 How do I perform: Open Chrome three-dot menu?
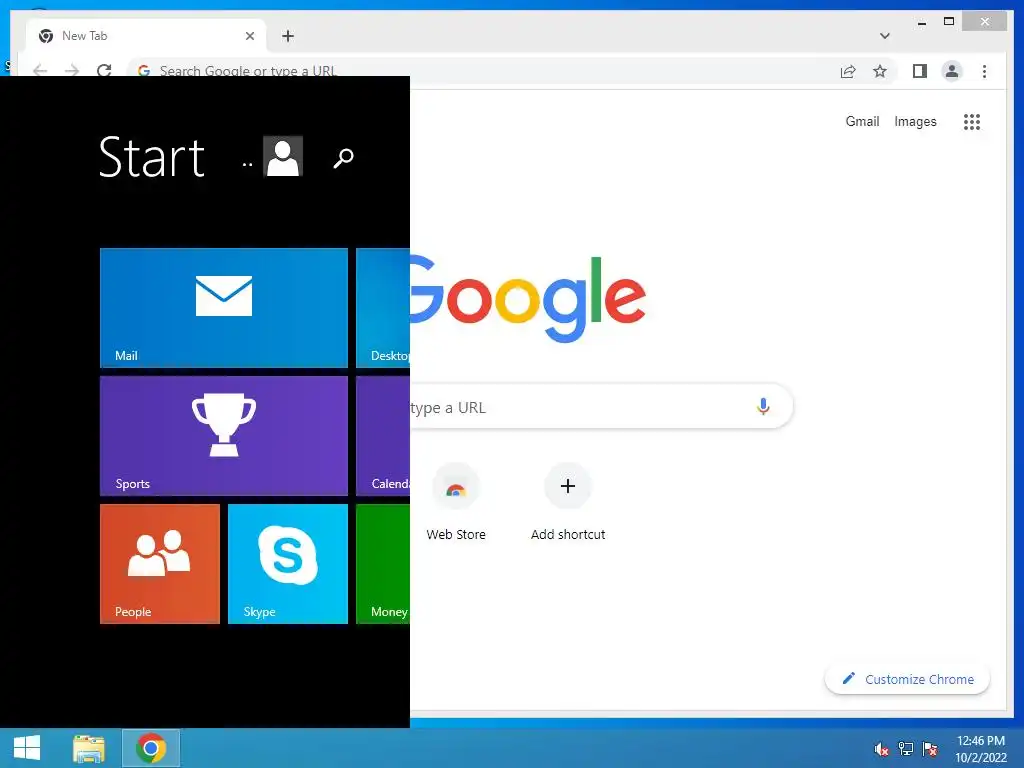984,71
